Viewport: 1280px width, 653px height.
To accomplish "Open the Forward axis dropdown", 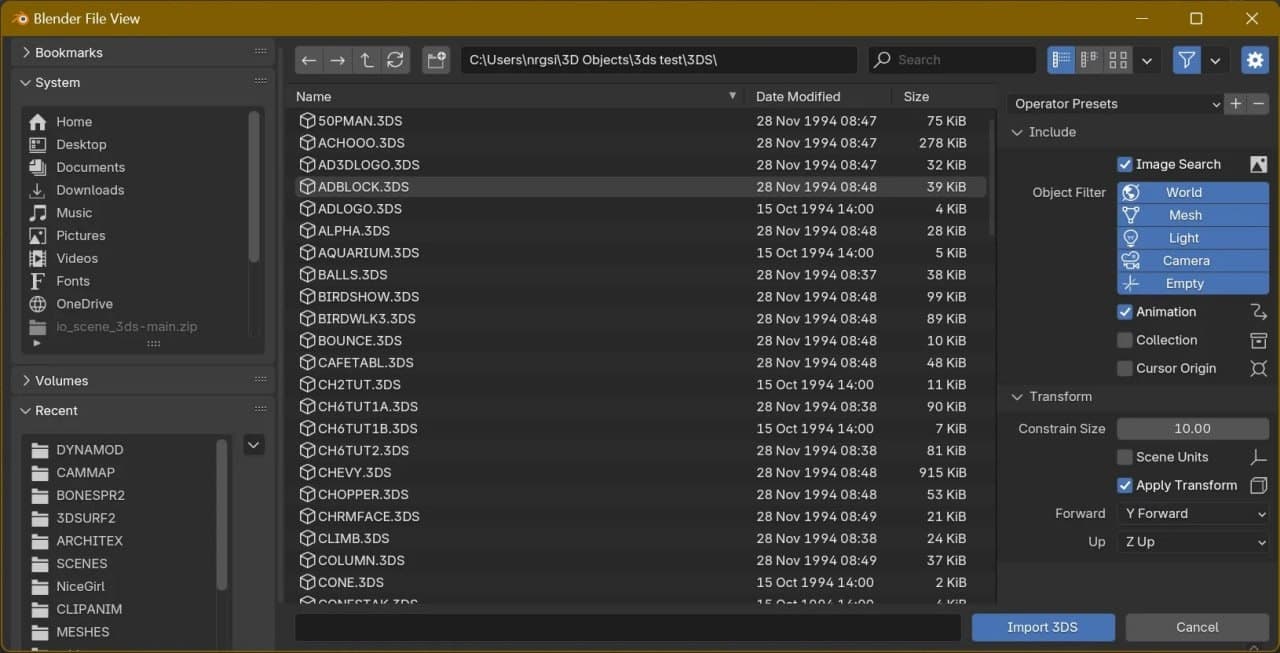I will click(x=1193, y=514).
